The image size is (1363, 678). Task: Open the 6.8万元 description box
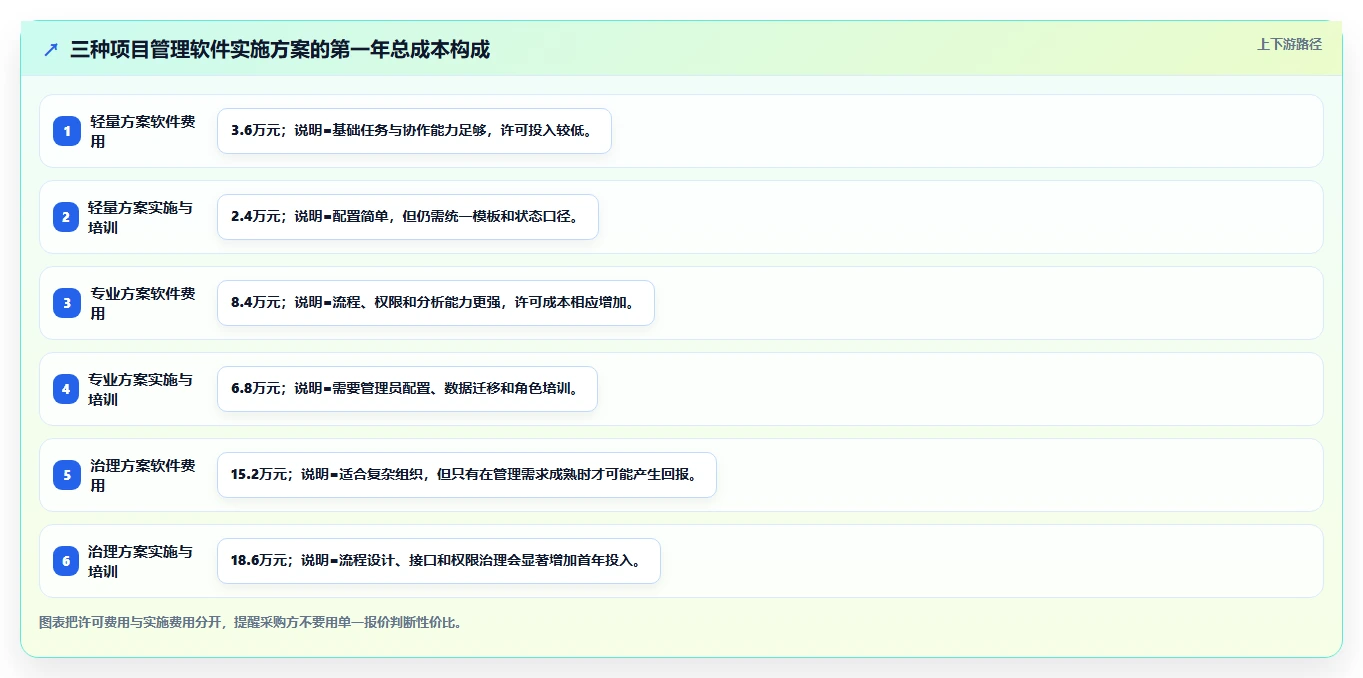407,389
